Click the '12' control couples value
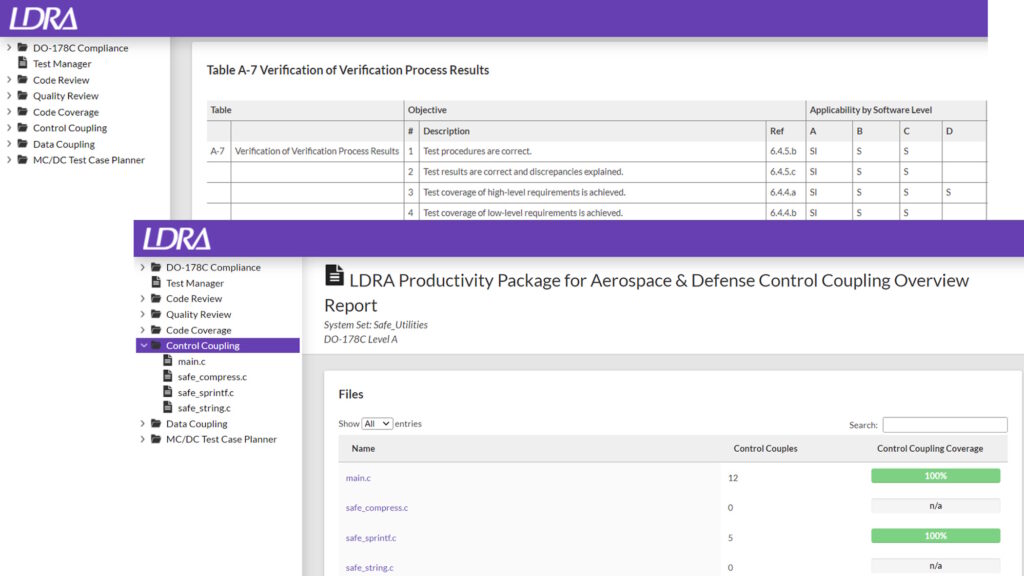This screenshot has height=576, width=1024. 733,478
